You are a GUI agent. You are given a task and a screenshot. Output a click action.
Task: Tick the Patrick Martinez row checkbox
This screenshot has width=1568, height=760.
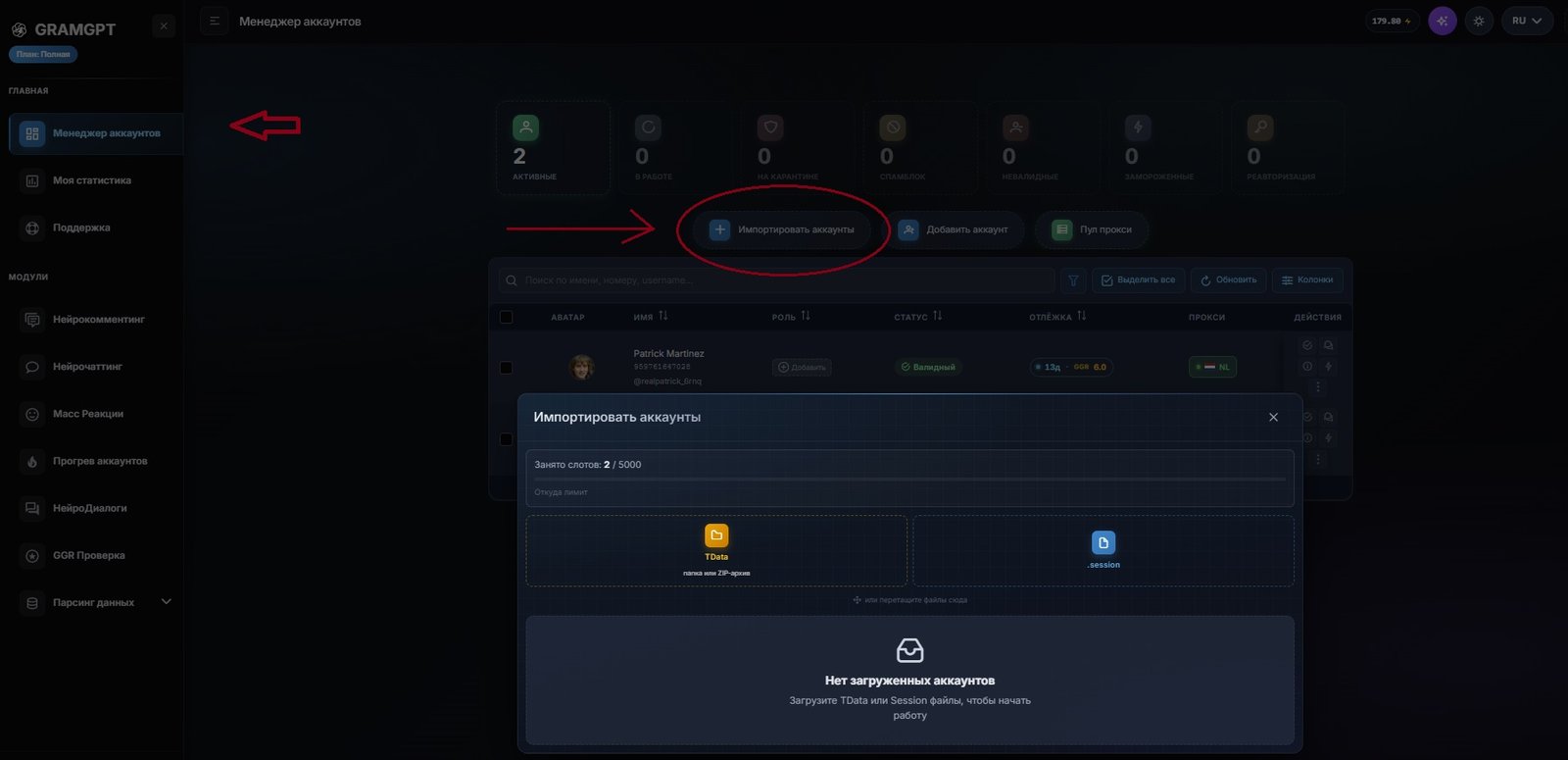click(x=506, y=368)
